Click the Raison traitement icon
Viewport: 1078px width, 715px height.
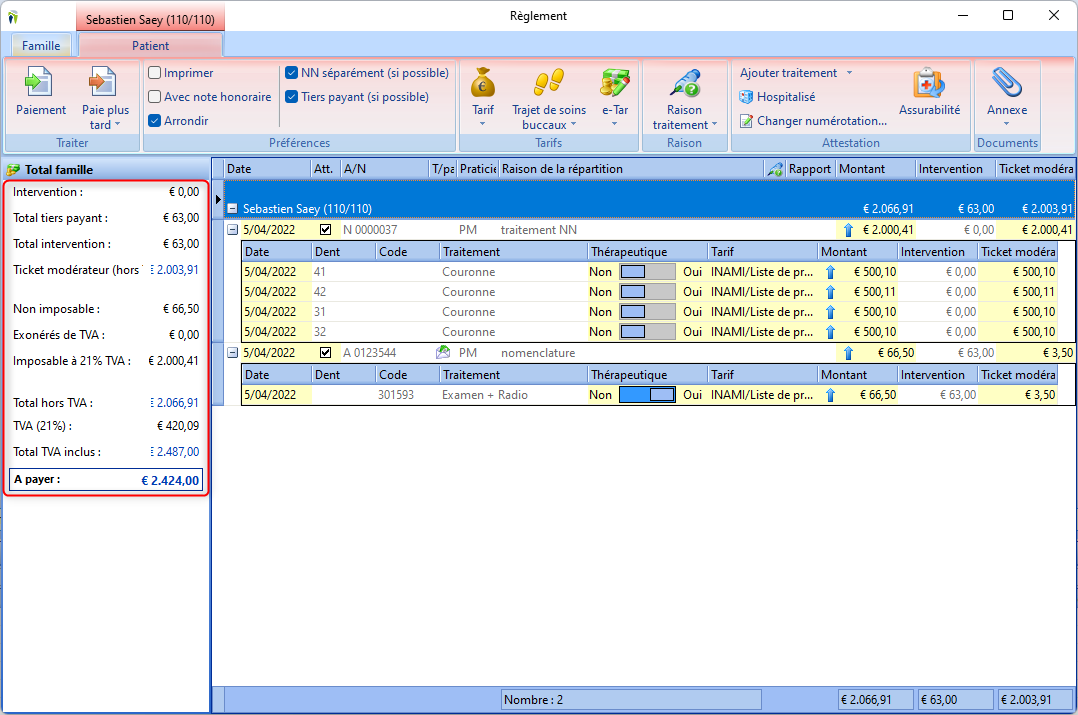[685, 82]
